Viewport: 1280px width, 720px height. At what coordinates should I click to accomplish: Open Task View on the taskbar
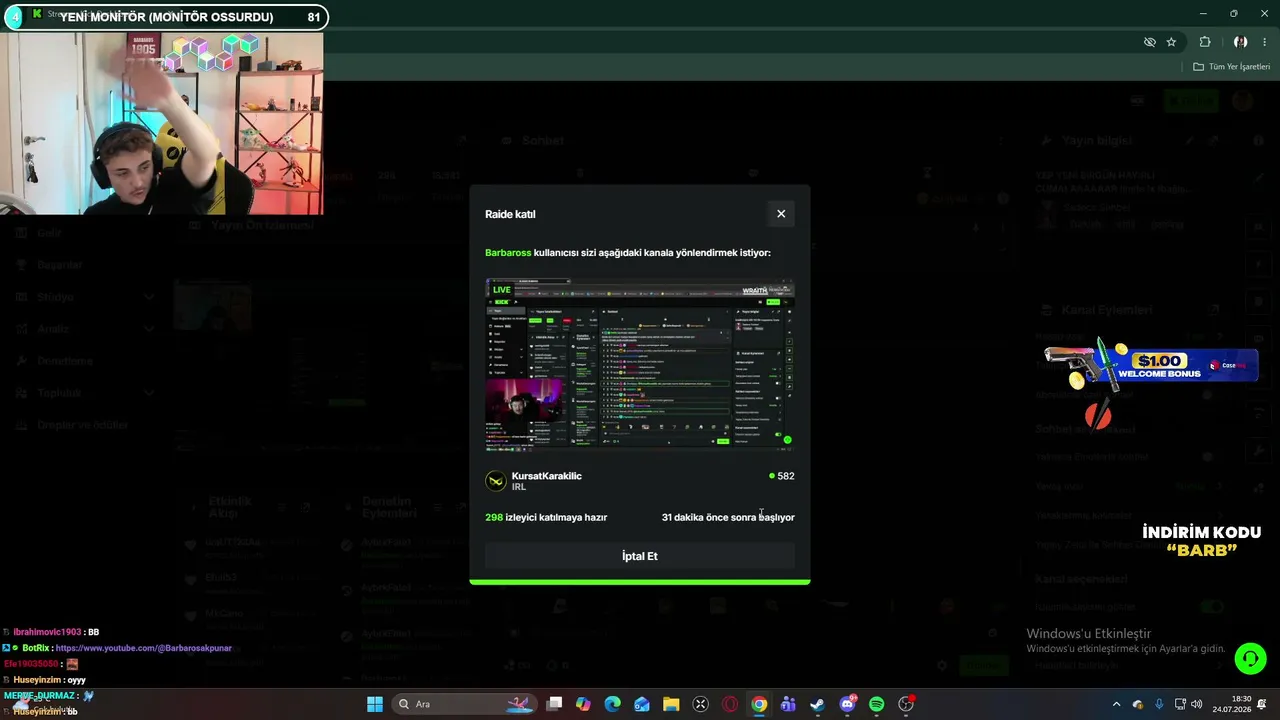[555, 704]
